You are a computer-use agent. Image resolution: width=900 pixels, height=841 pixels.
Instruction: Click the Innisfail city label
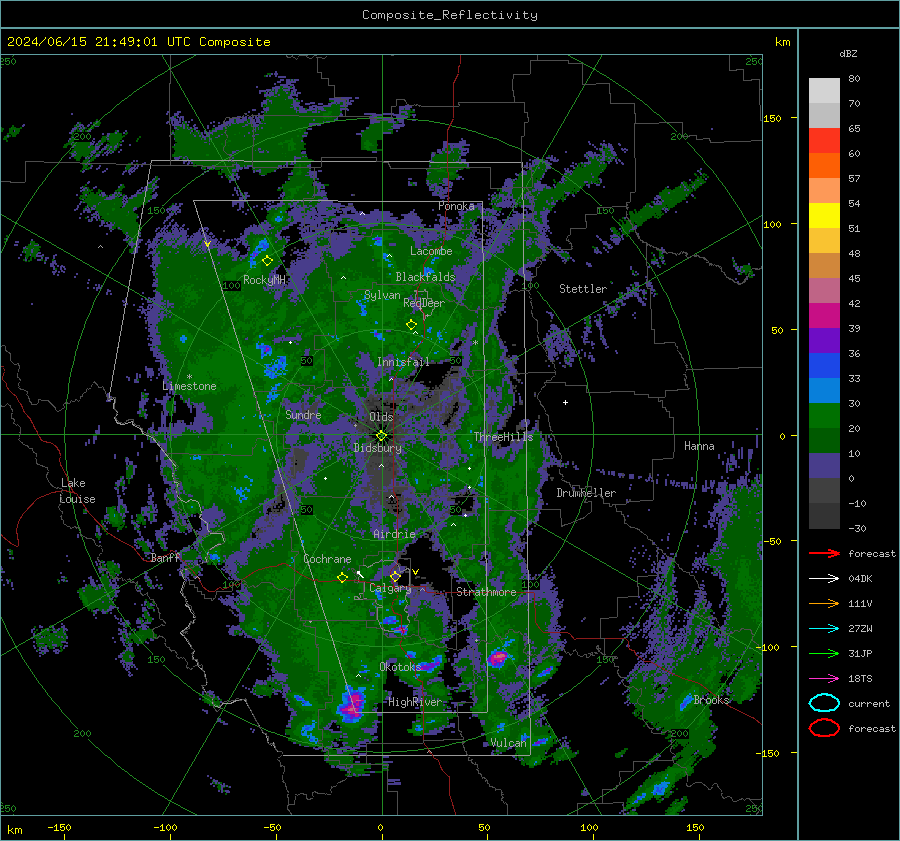pyautogui.click(x=403, y=362)
